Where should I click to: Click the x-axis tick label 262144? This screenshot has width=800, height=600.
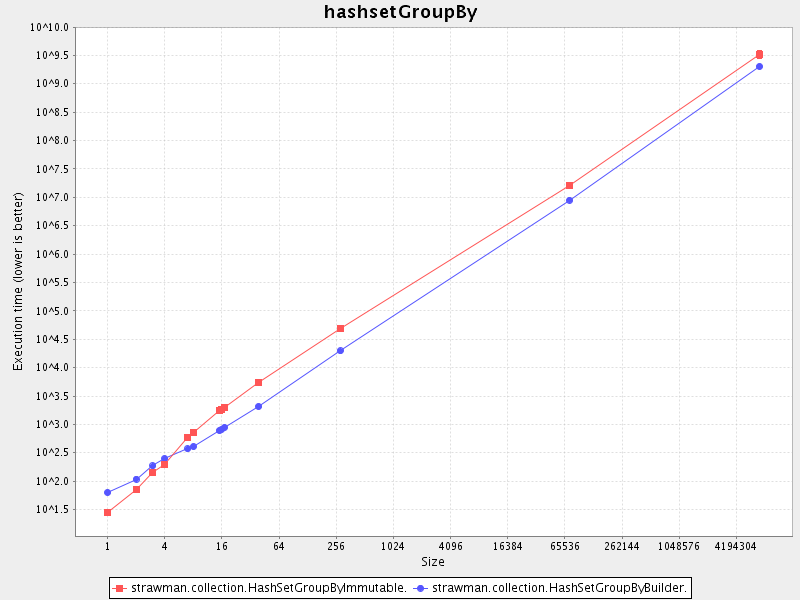pos(622,546)
